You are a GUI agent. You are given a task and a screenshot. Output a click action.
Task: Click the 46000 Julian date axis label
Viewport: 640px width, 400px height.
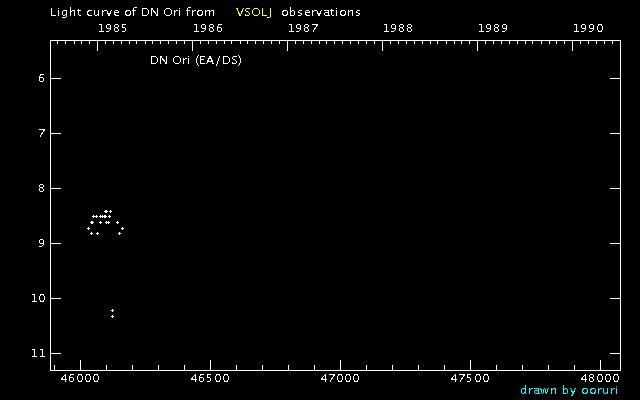point(80,378)
